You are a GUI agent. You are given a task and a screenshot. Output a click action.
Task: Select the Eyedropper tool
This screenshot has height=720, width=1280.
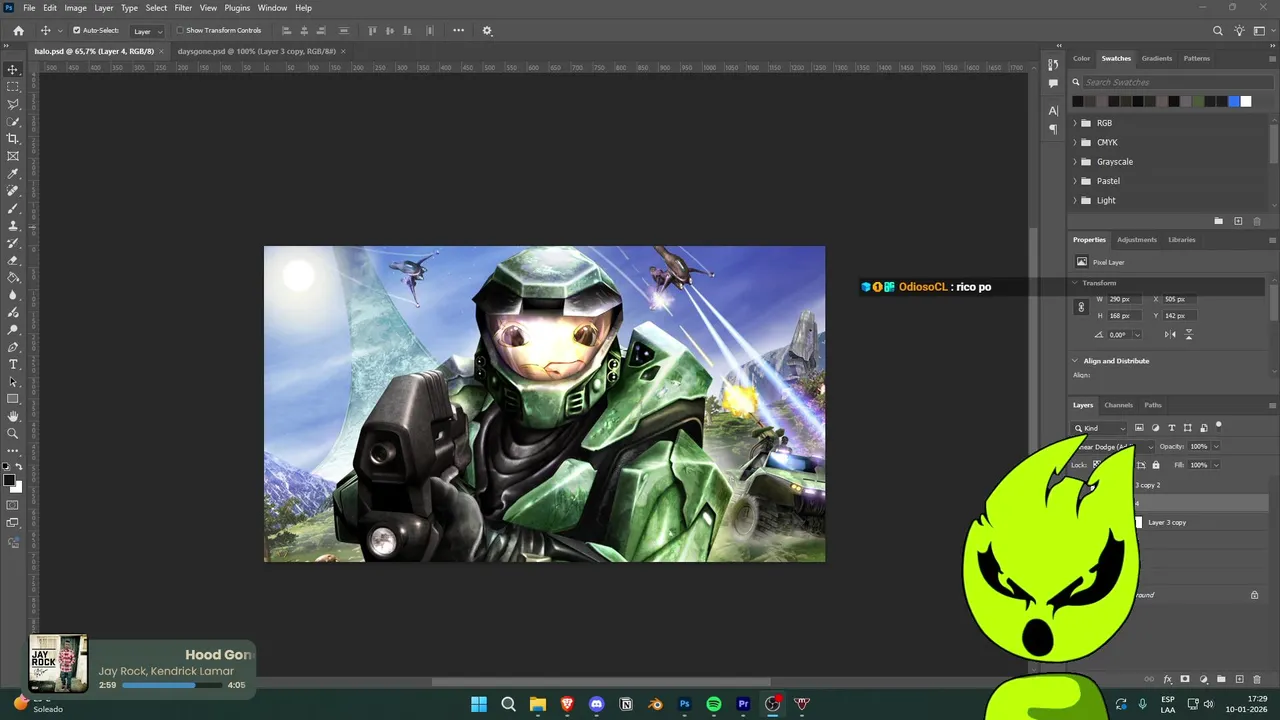13,174
